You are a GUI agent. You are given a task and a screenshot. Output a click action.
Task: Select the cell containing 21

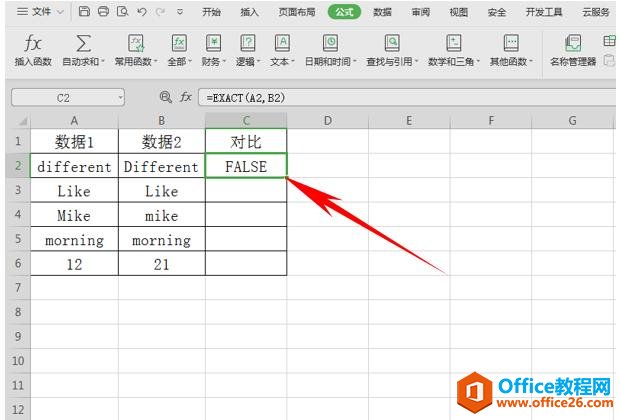pos(162,263)
